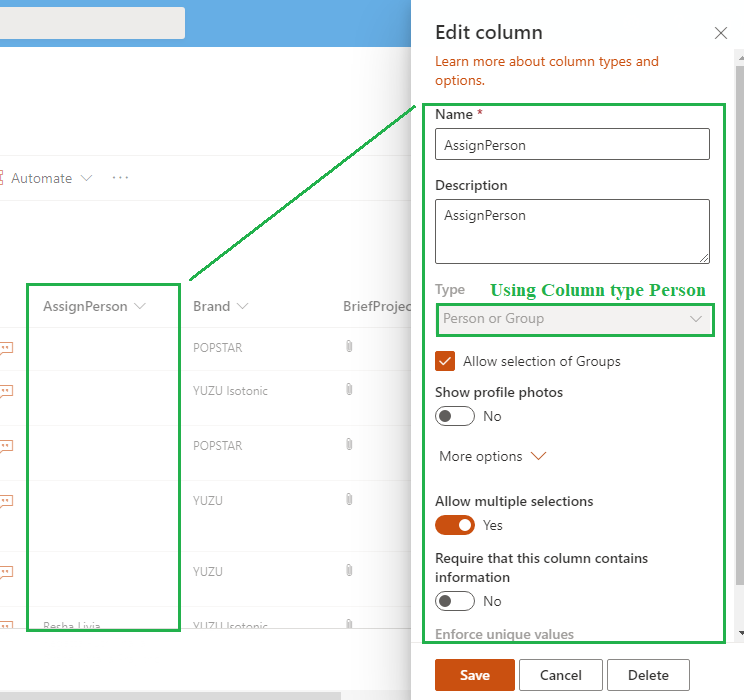The width and height of the screenshot is (744, 700).
Task: Click the Description text area
Action: pyautogui.click(x=572, y=232)
